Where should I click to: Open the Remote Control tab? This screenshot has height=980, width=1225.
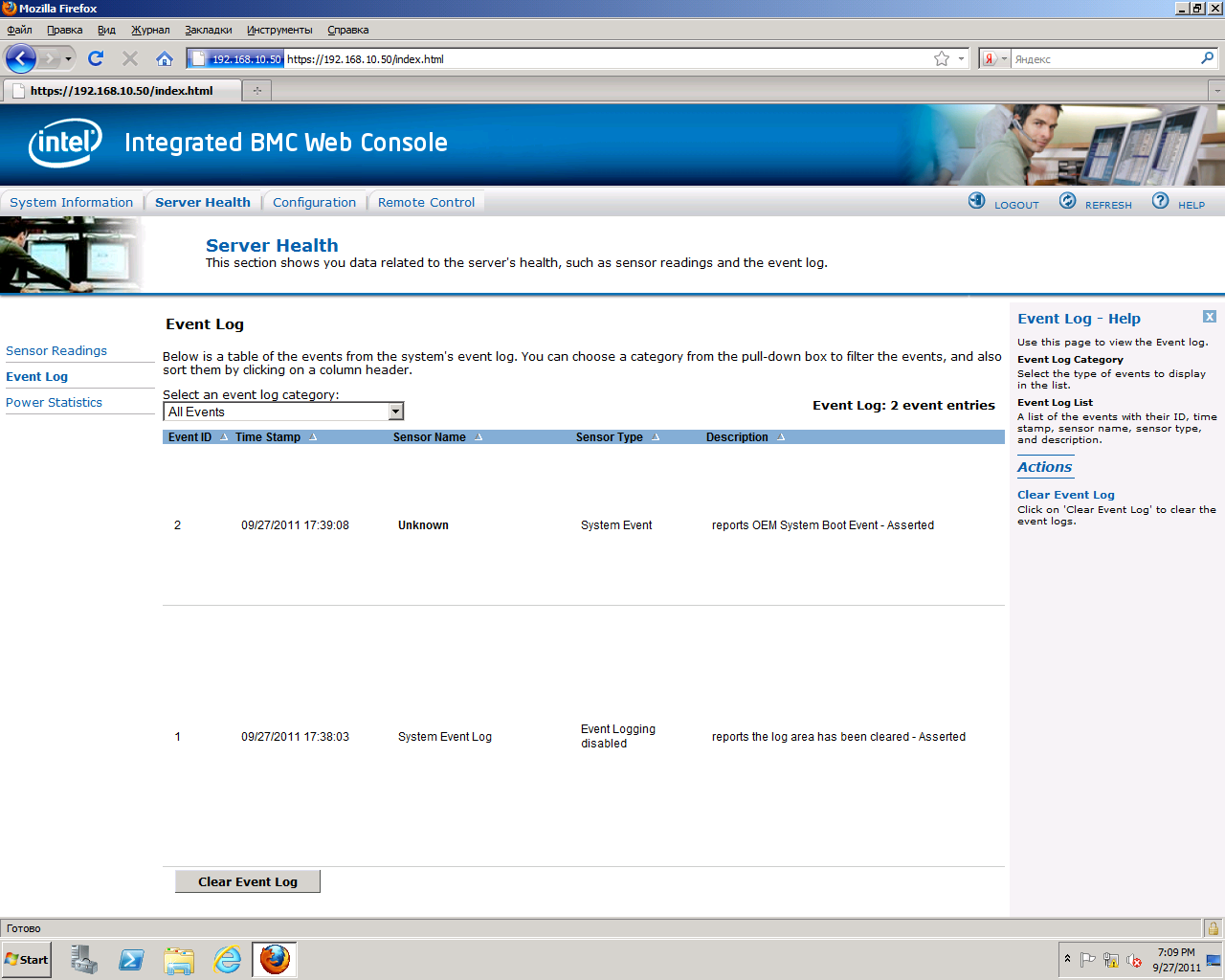(426, 202)
